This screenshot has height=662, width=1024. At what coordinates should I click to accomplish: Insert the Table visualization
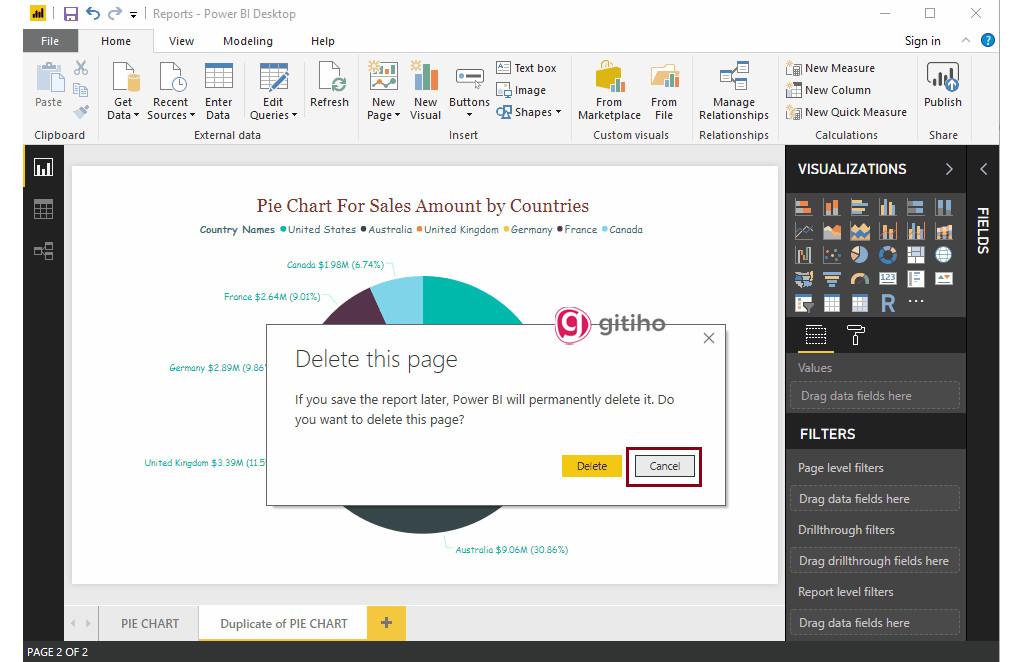831,303
